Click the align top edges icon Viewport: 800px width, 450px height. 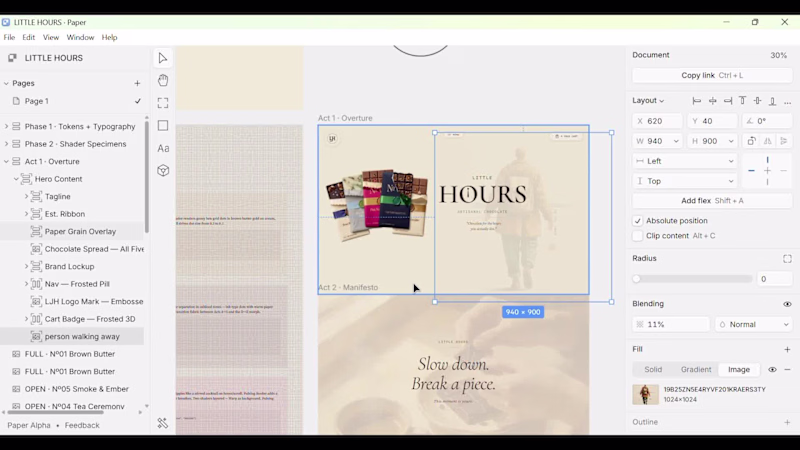coord(742,101)
